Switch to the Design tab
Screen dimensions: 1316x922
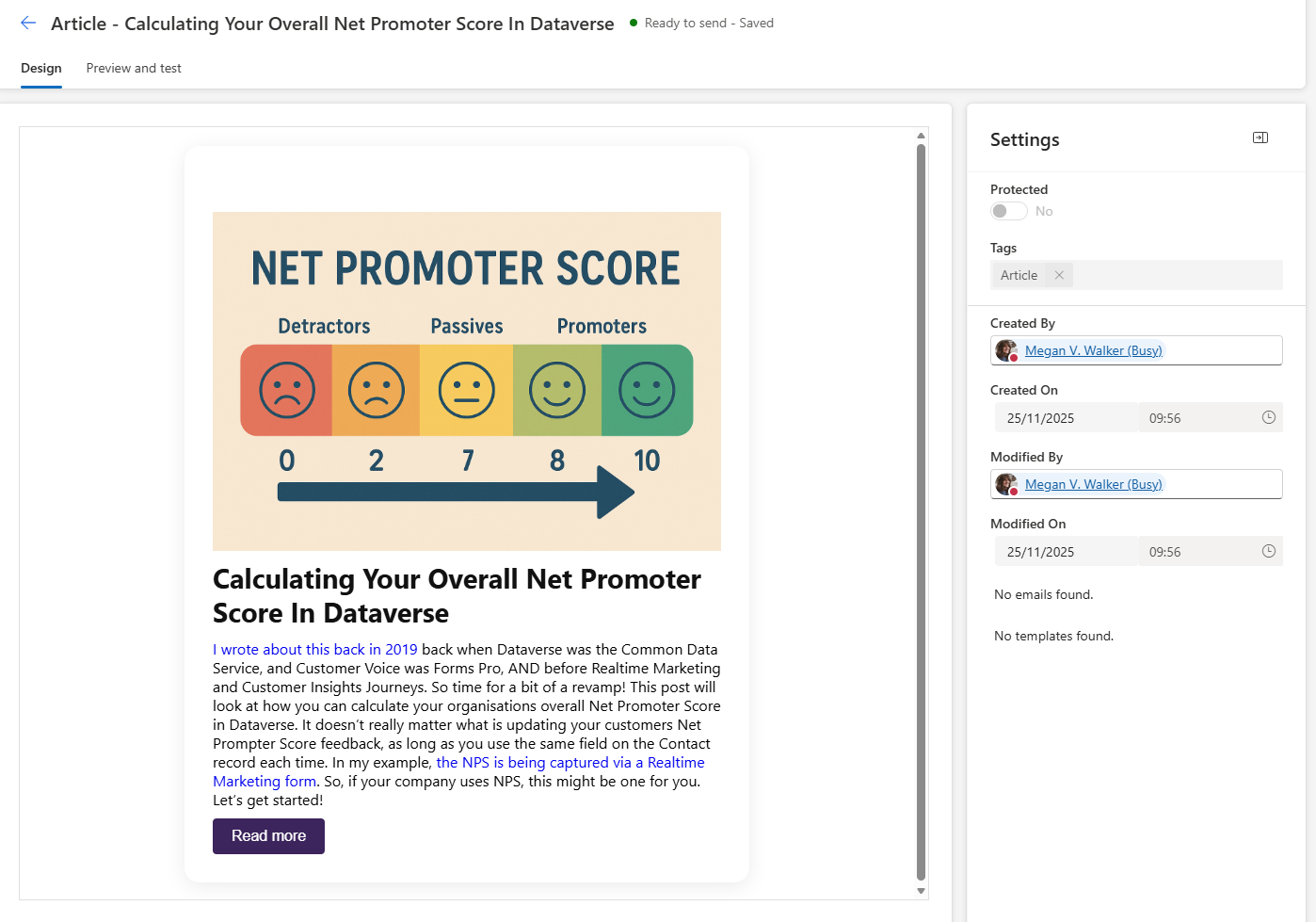point(41,69)
